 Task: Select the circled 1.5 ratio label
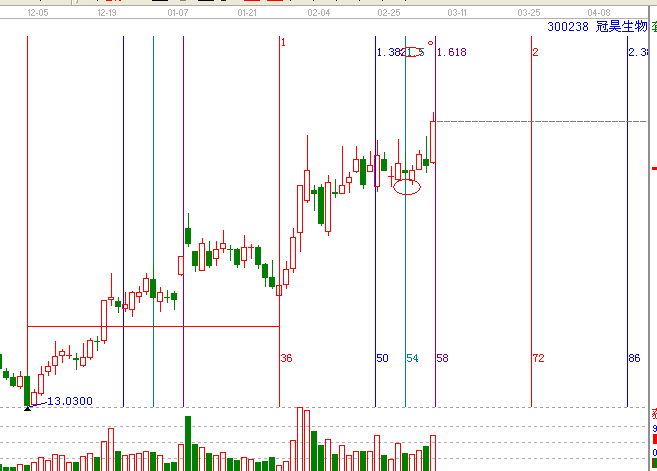(413, 52)
